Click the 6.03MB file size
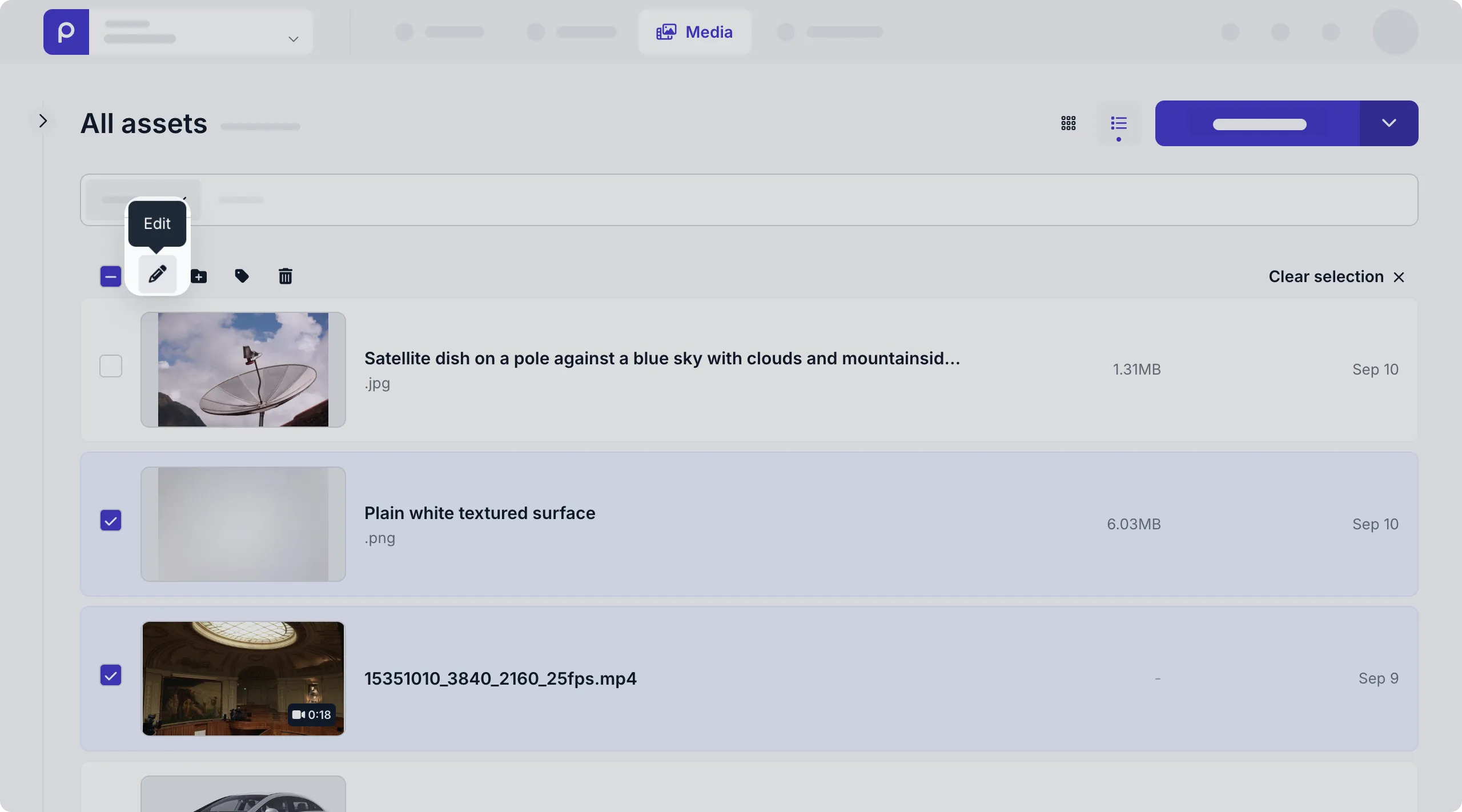The height and width of the screenshot is (812, 1462). [1134, 524]
